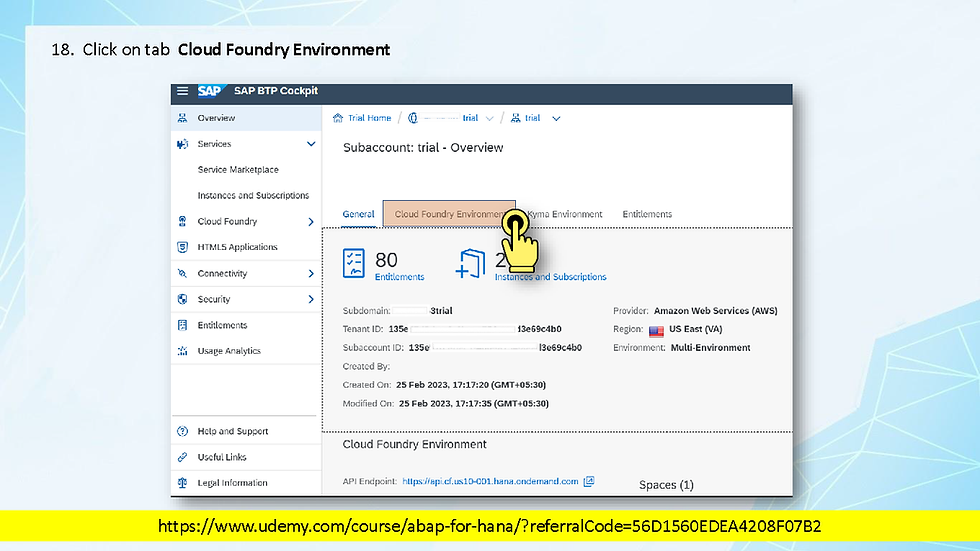Screen dimensions: 980x551
Task: Click the Overview sidebar icon
Action: (182, 118)
